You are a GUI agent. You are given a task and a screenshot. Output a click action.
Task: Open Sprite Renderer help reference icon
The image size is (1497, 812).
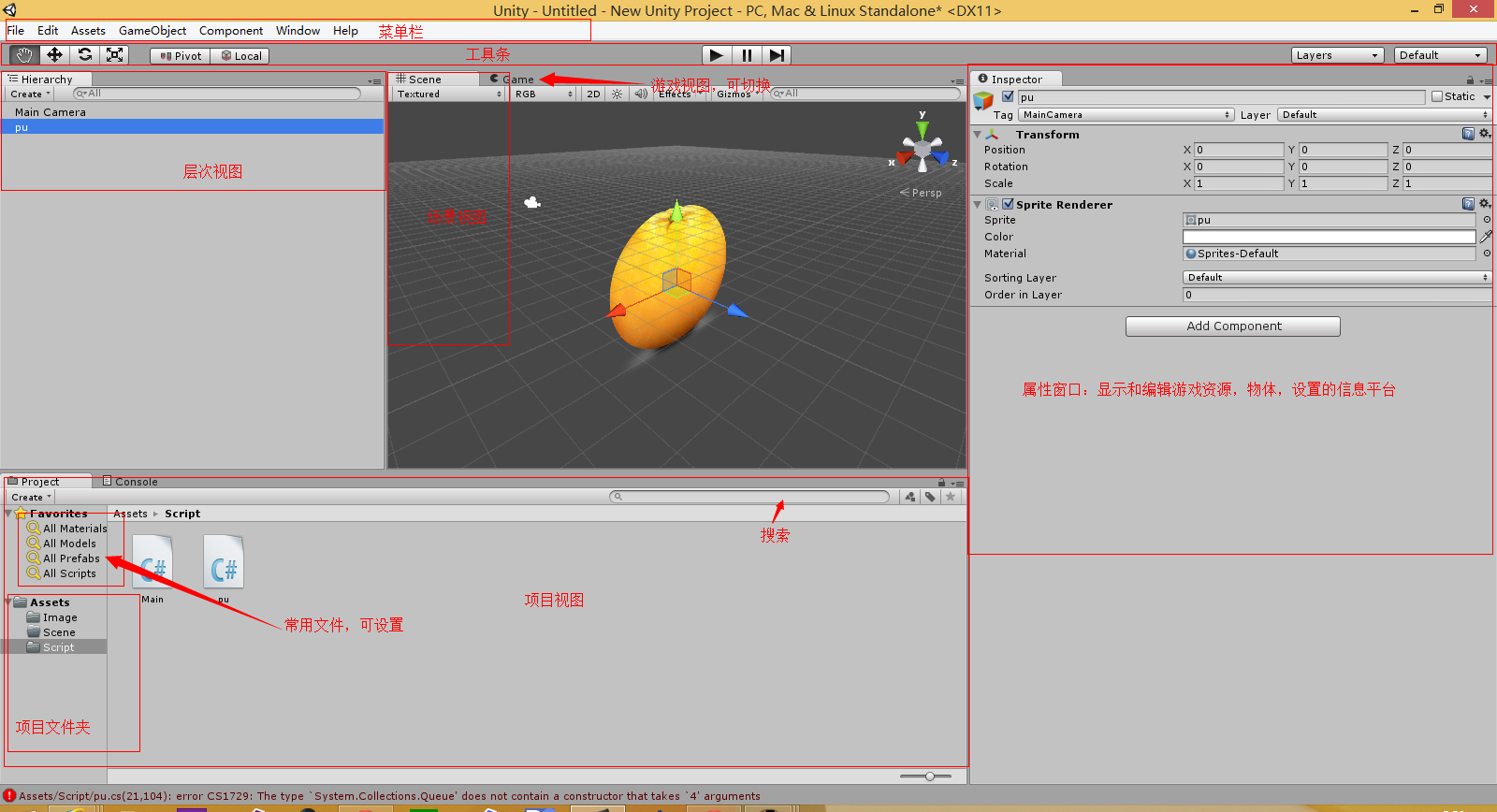tap(1468, 204)
